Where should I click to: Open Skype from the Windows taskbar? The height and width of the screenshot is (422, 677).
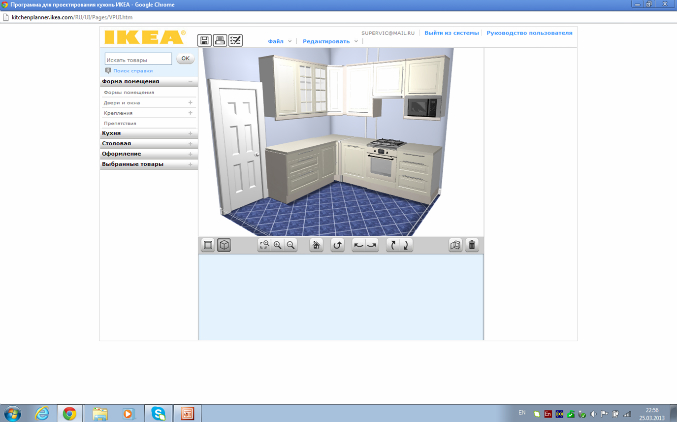159,412
